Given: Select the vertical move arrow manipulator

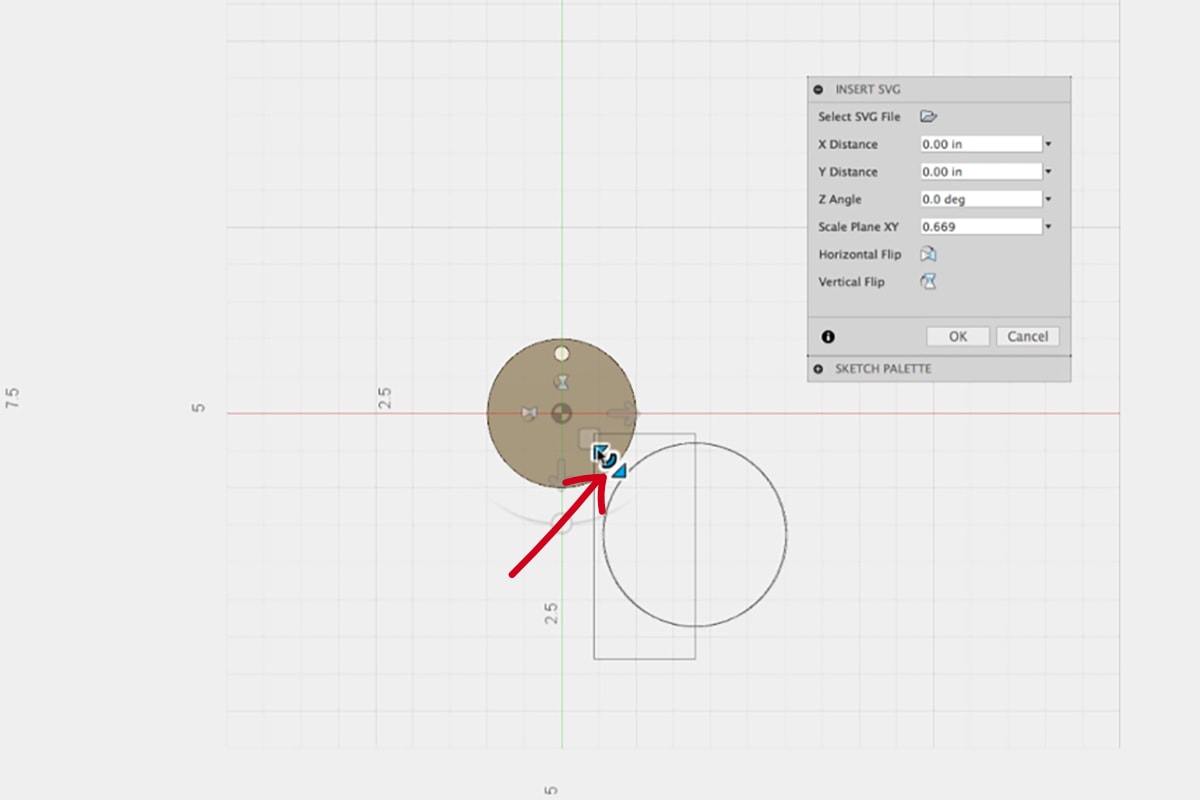Looking at the screenshot, I should (561, 472).
